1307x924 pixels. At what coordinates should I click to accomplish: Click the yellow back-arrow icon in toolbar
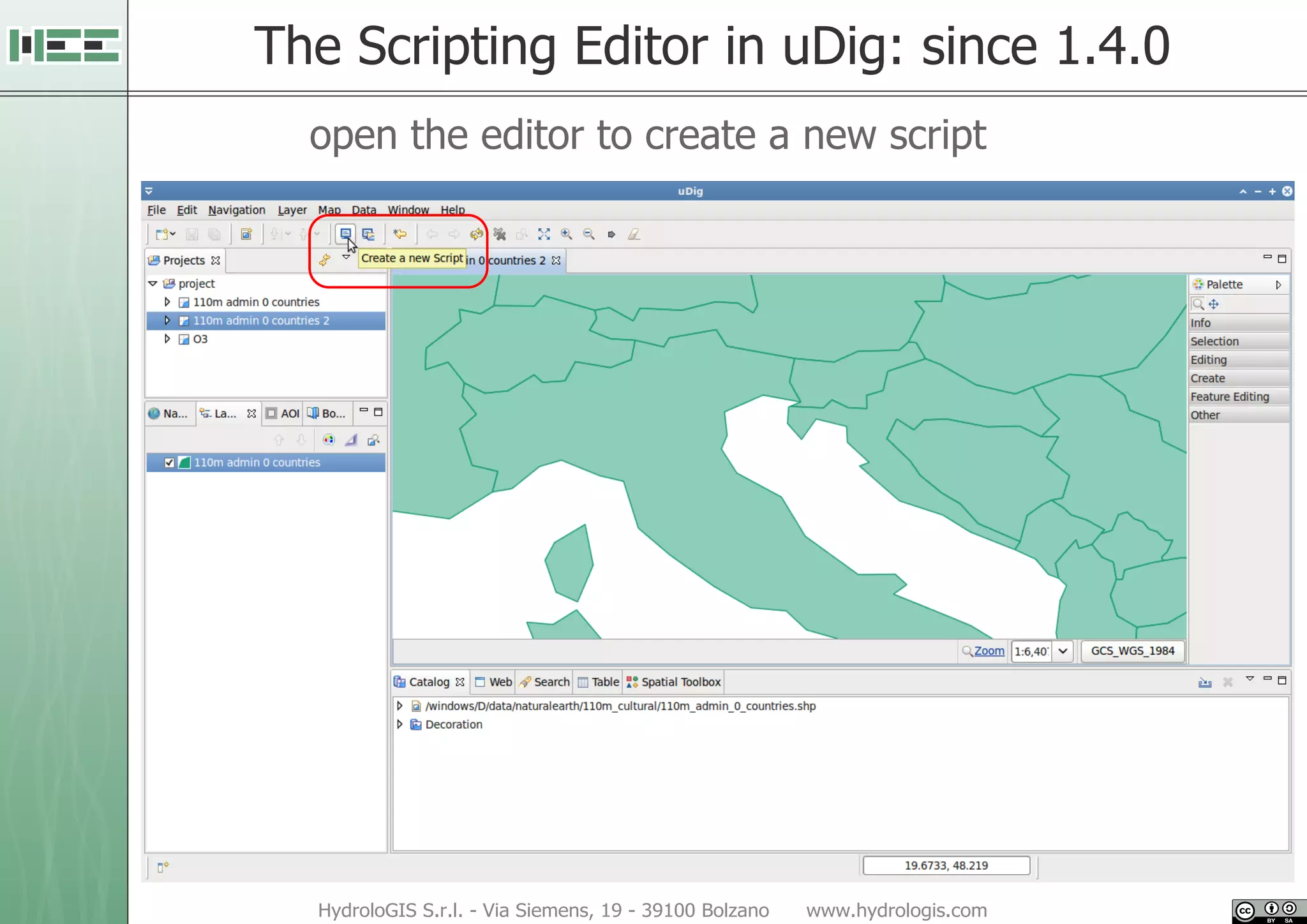(400, 234)
